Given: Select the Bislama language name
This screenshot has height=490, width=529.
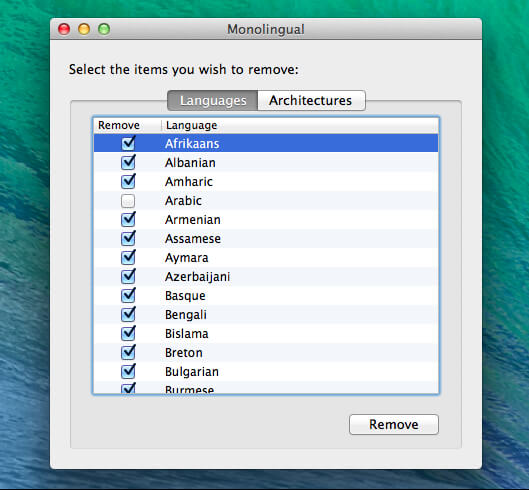Looking at the screenshot, I should pyautogui.click(x=187, y=334).
